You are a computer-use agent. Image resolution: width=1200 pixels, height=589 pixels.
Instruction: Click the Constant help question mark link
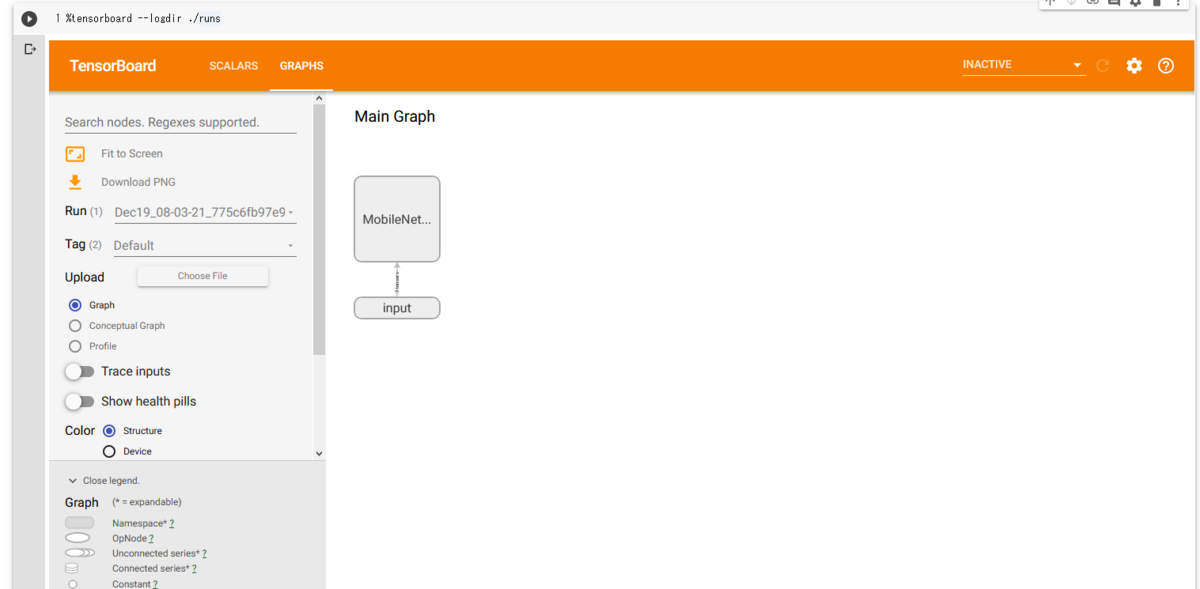155,584
